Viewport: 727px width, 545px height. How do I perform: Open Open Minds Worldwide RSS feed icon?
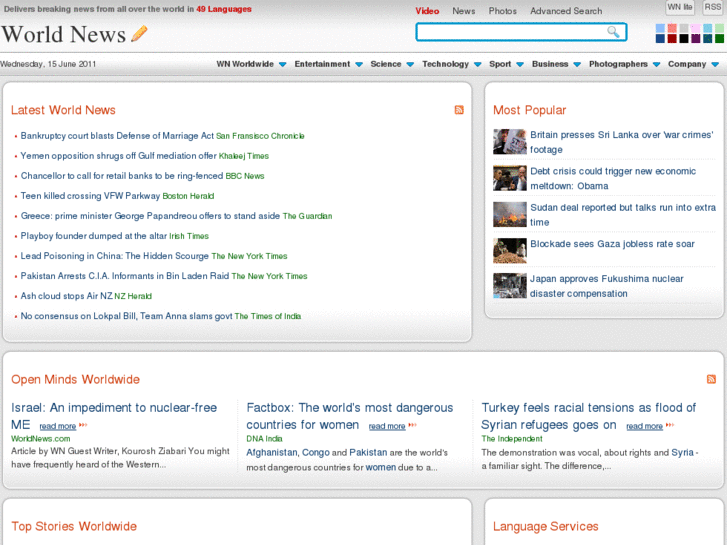coord(711,379)
